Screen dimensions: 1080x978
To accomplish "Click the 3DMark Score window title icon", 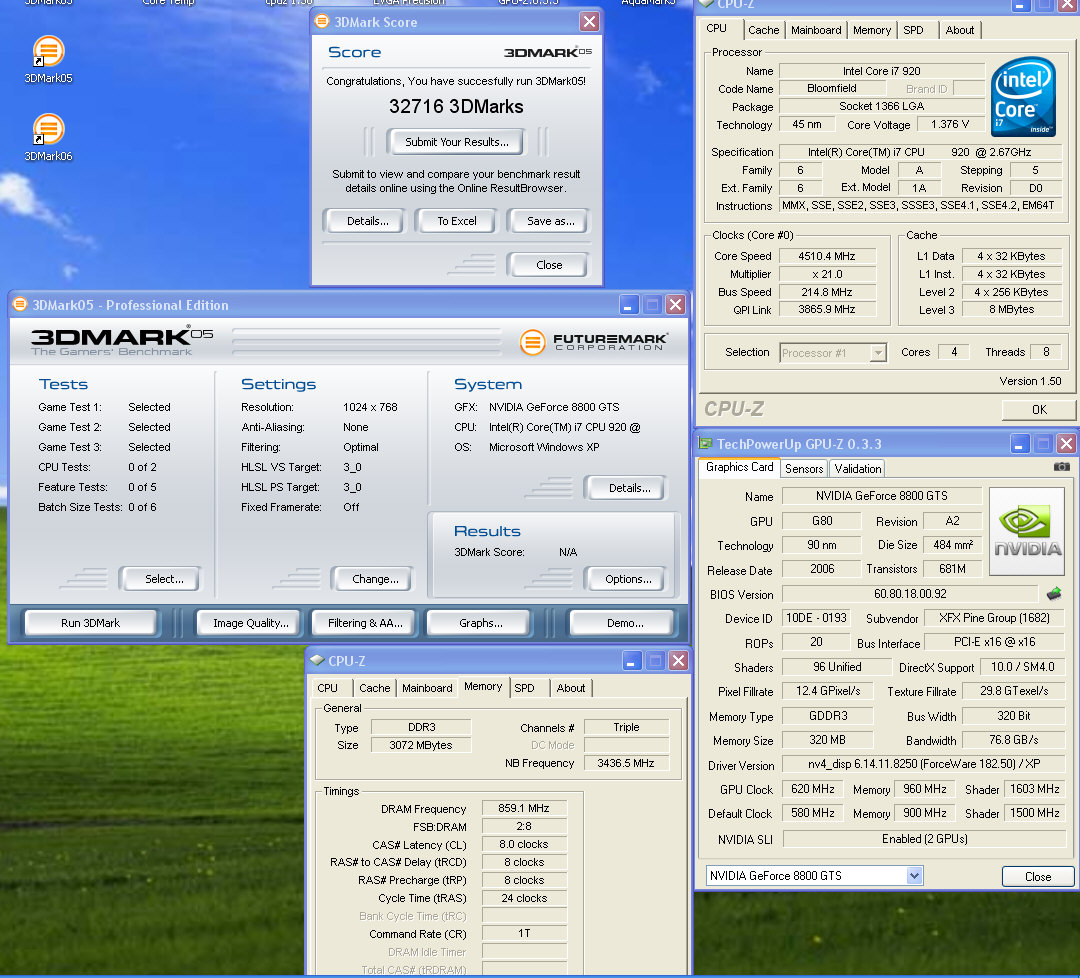I will (x=322, y=21).
